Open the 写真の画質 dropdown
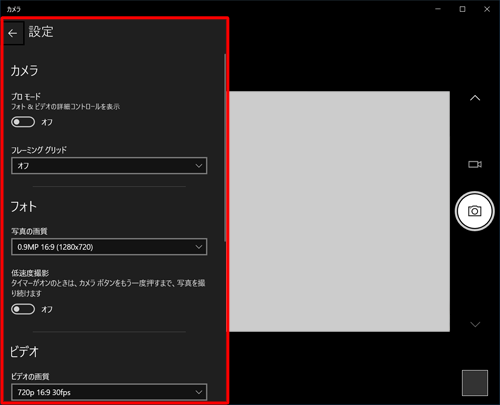 109,247
